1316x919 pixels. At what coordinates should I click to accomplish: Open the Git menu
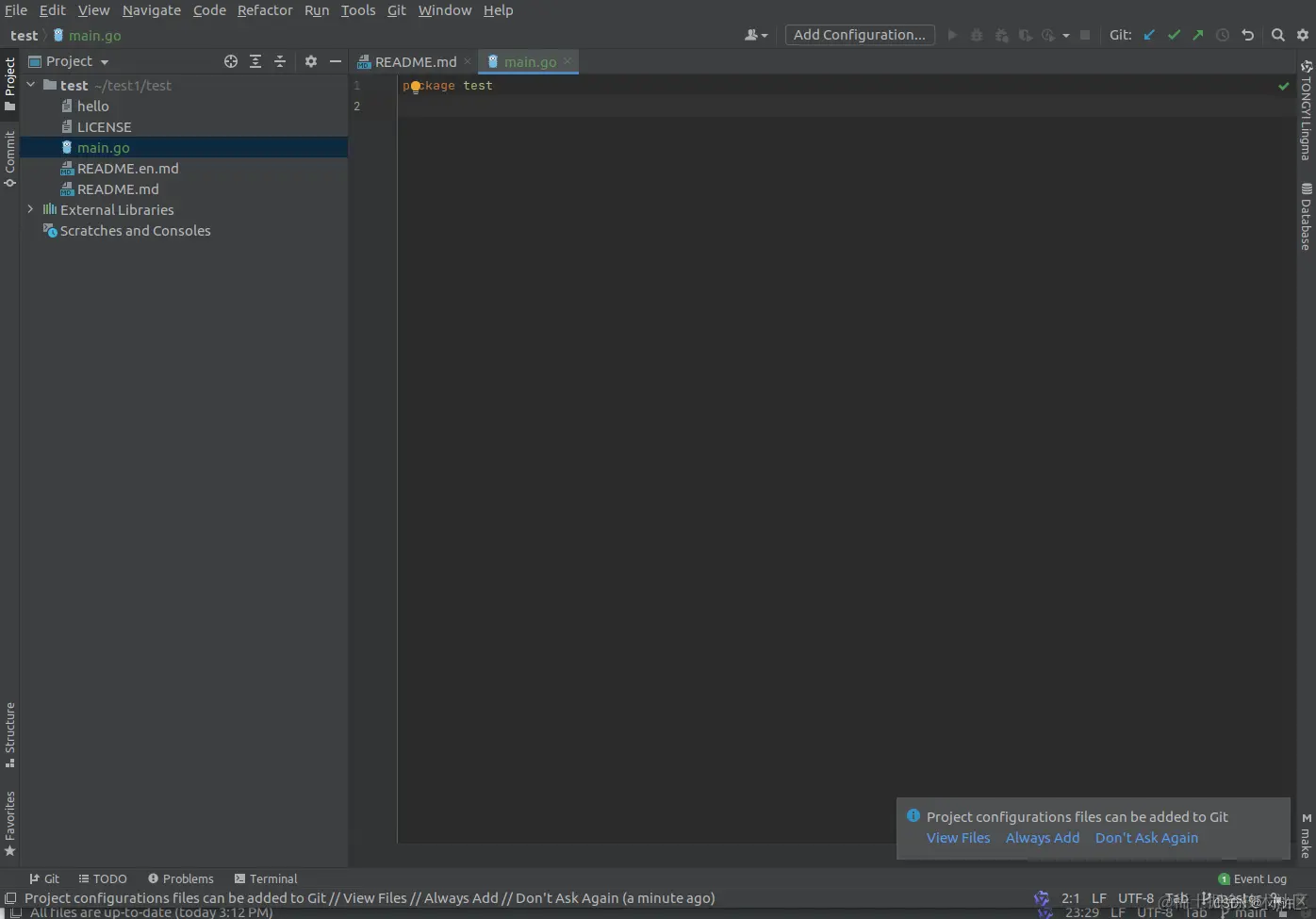point(397,10)
